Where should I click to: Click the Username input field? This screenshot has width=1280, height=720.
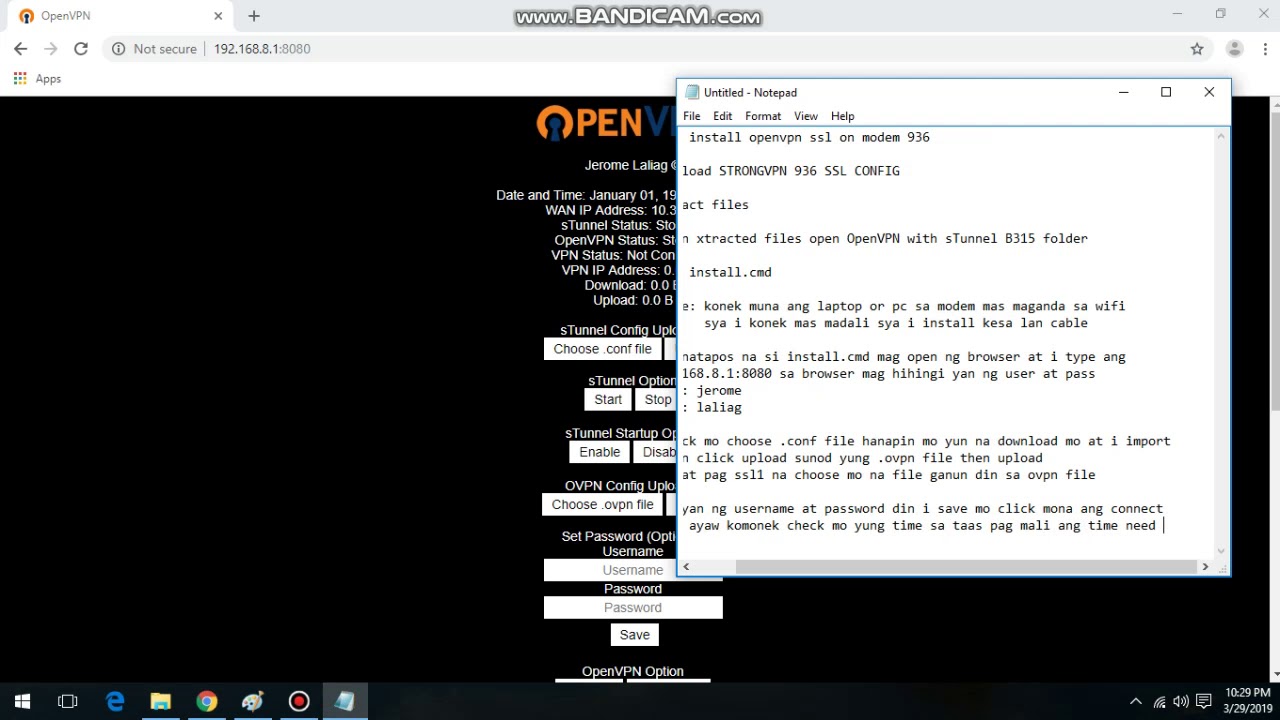click(633, 570)
